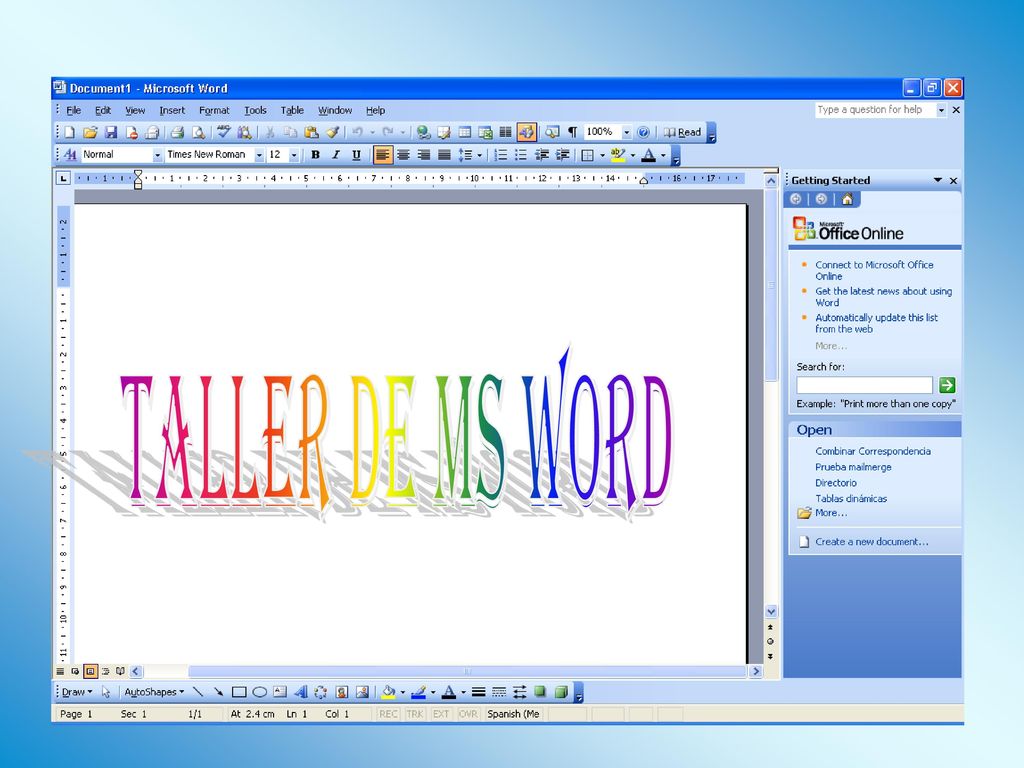The image size is (1024, 768).
Task: Open the Format menu
Action: point(214,110)
